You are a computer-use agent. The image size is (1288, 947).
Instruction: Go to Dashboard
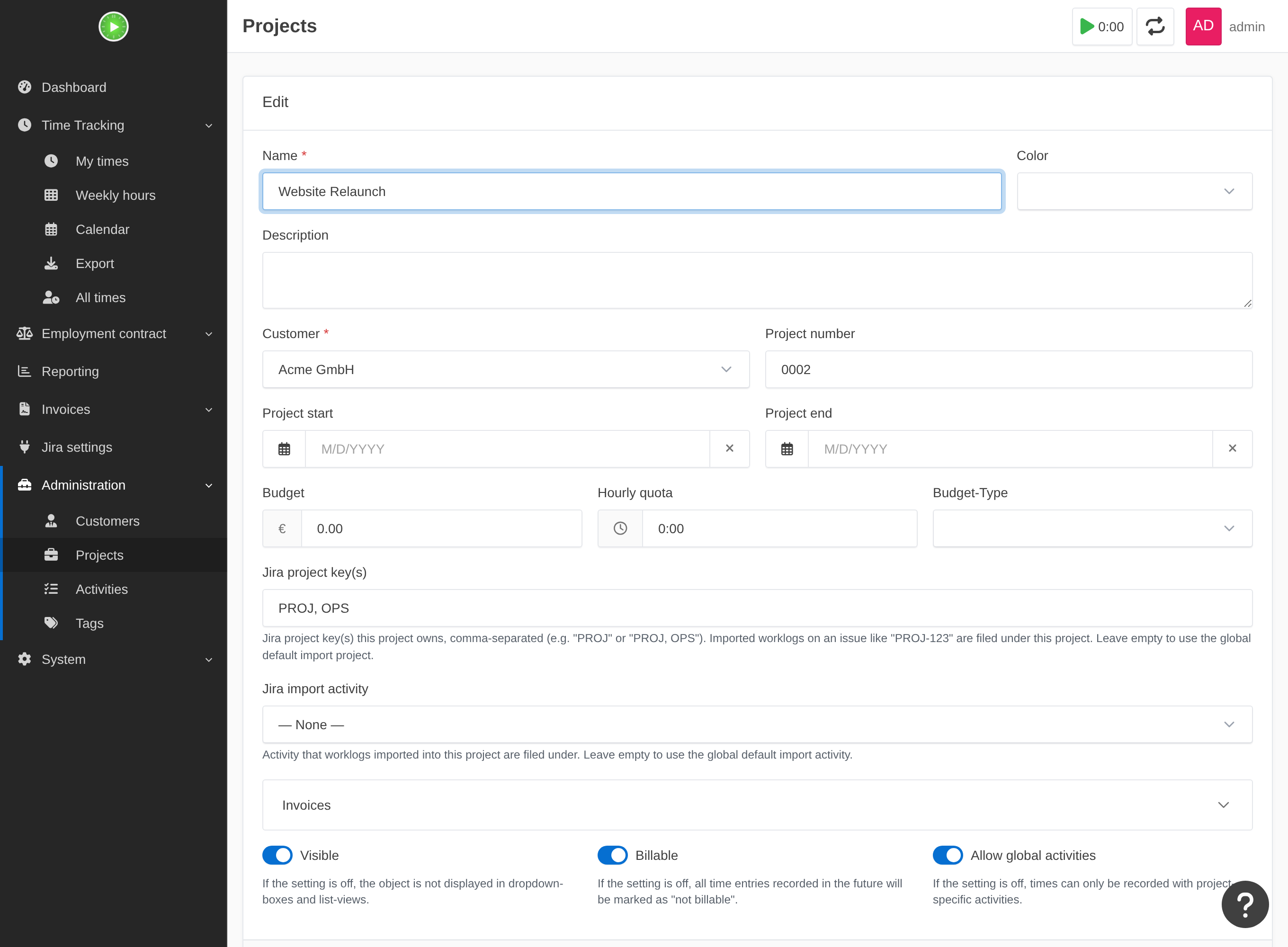[x=114, y=87]
